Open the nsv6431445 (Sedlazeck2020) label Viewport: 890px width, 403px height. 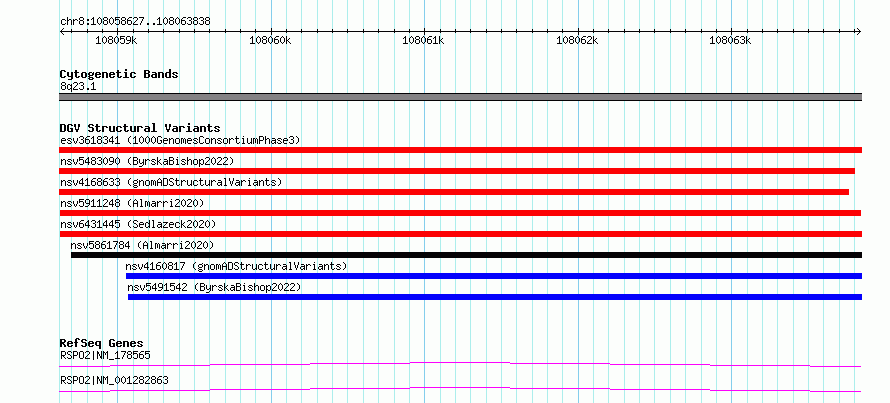coord(138,224)
